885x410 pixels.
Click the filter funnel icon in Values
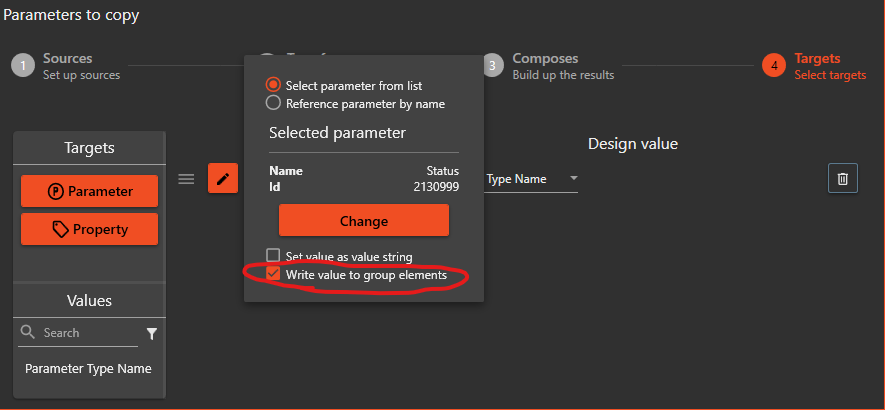[x=152, y=333]
